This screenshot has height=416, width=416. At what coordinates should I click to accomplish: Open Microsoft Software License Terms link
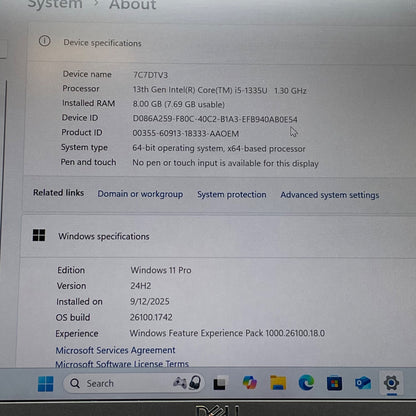122,364
